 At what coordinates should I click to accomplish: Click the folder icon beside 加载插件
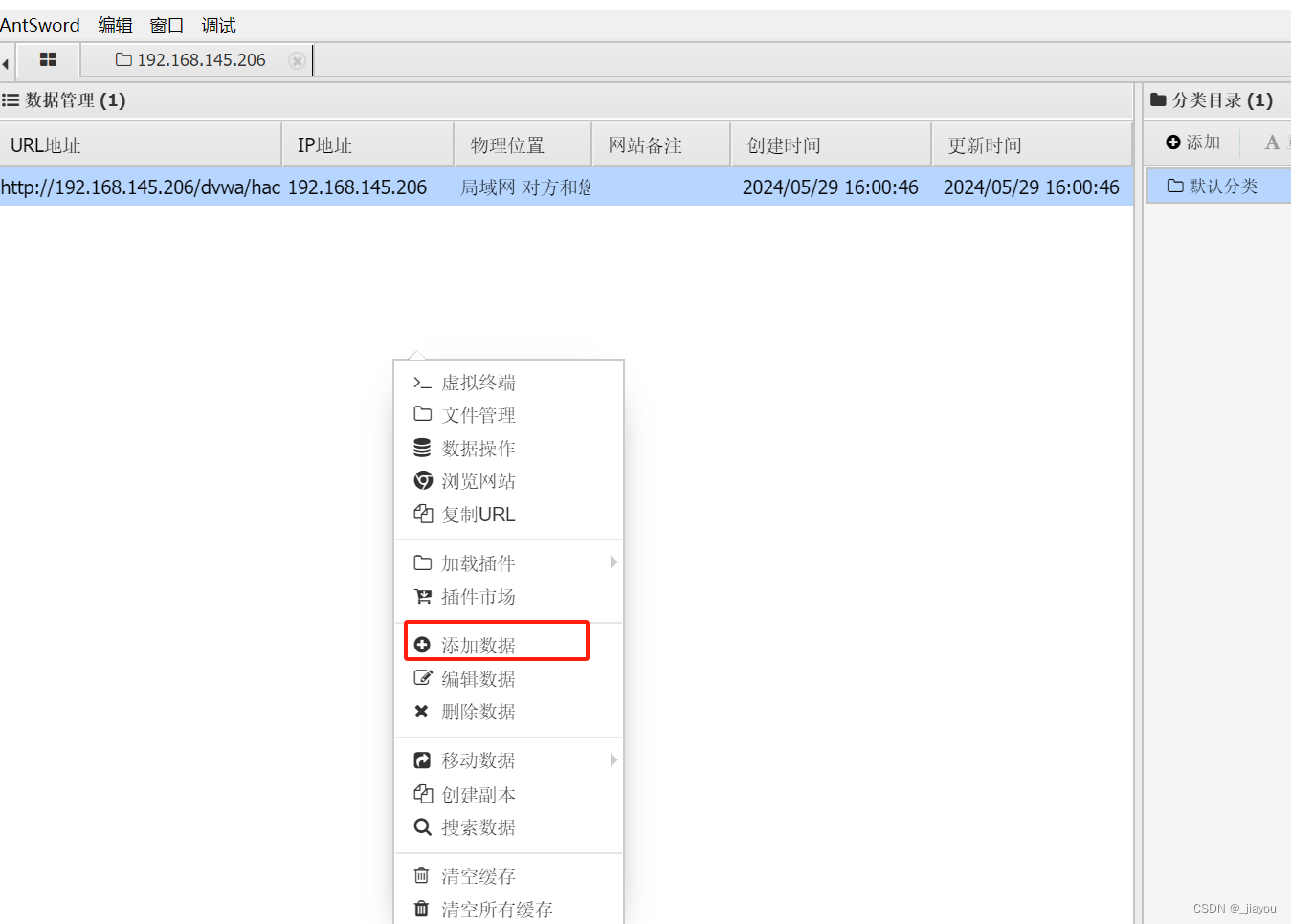[x=422, y=562]
